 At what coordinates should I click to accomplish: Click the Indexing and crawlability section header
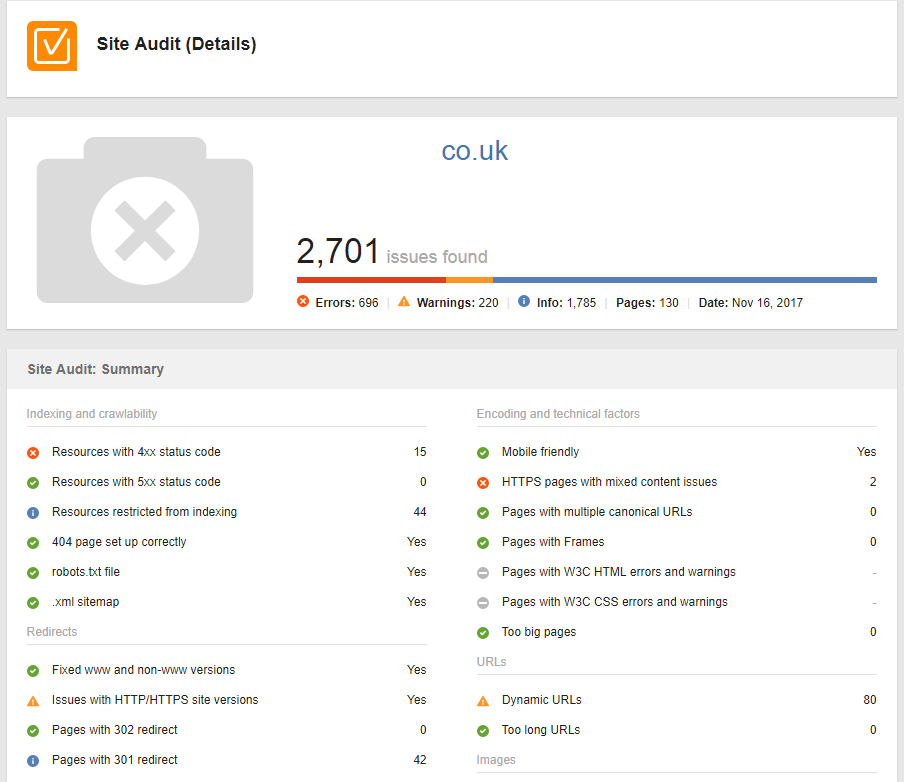(92, 414)
